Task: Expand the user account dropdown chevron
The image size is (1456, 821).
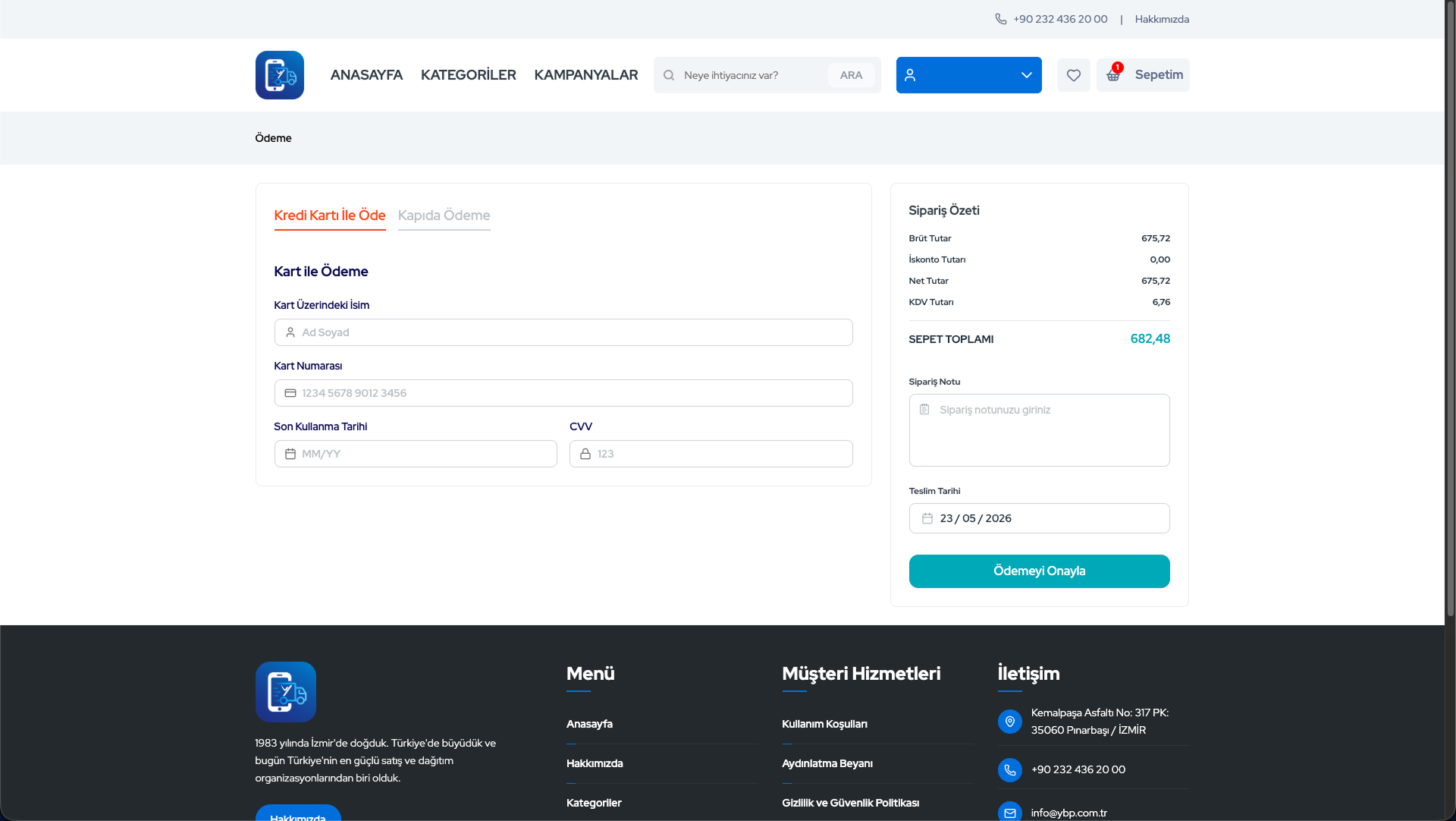Action: click(x=1026, y=75)
